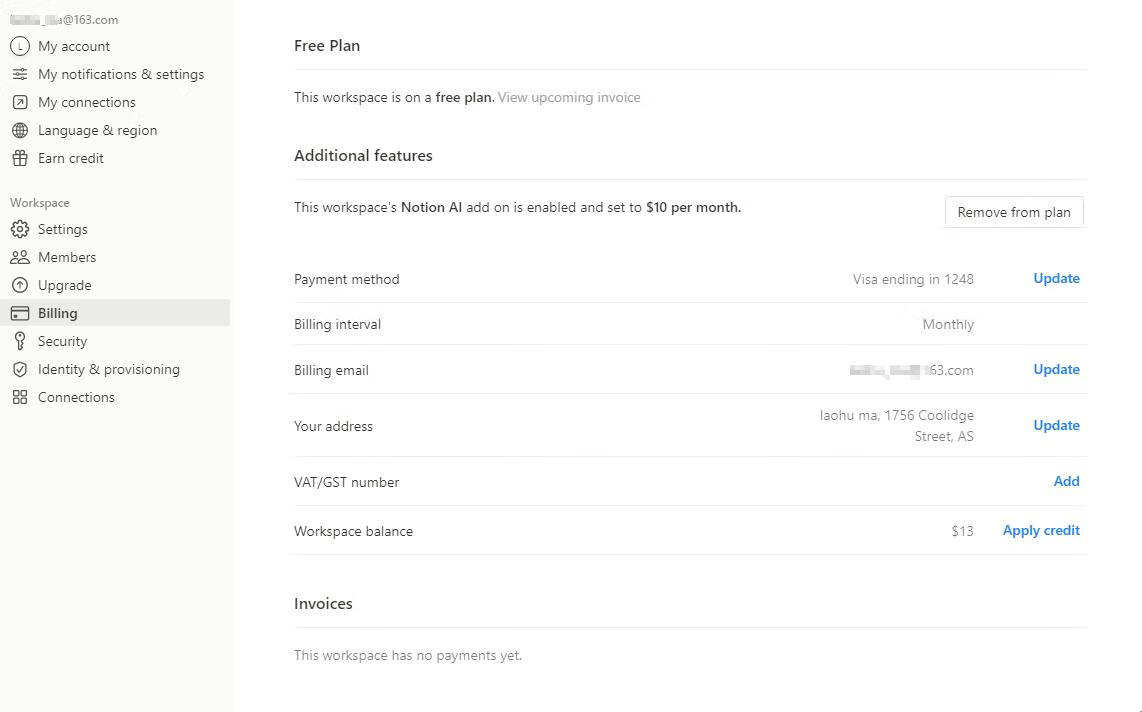The image size is (1142, 712).
Task: Click the My connections arrow icon
Action: [x=20, y=103]
